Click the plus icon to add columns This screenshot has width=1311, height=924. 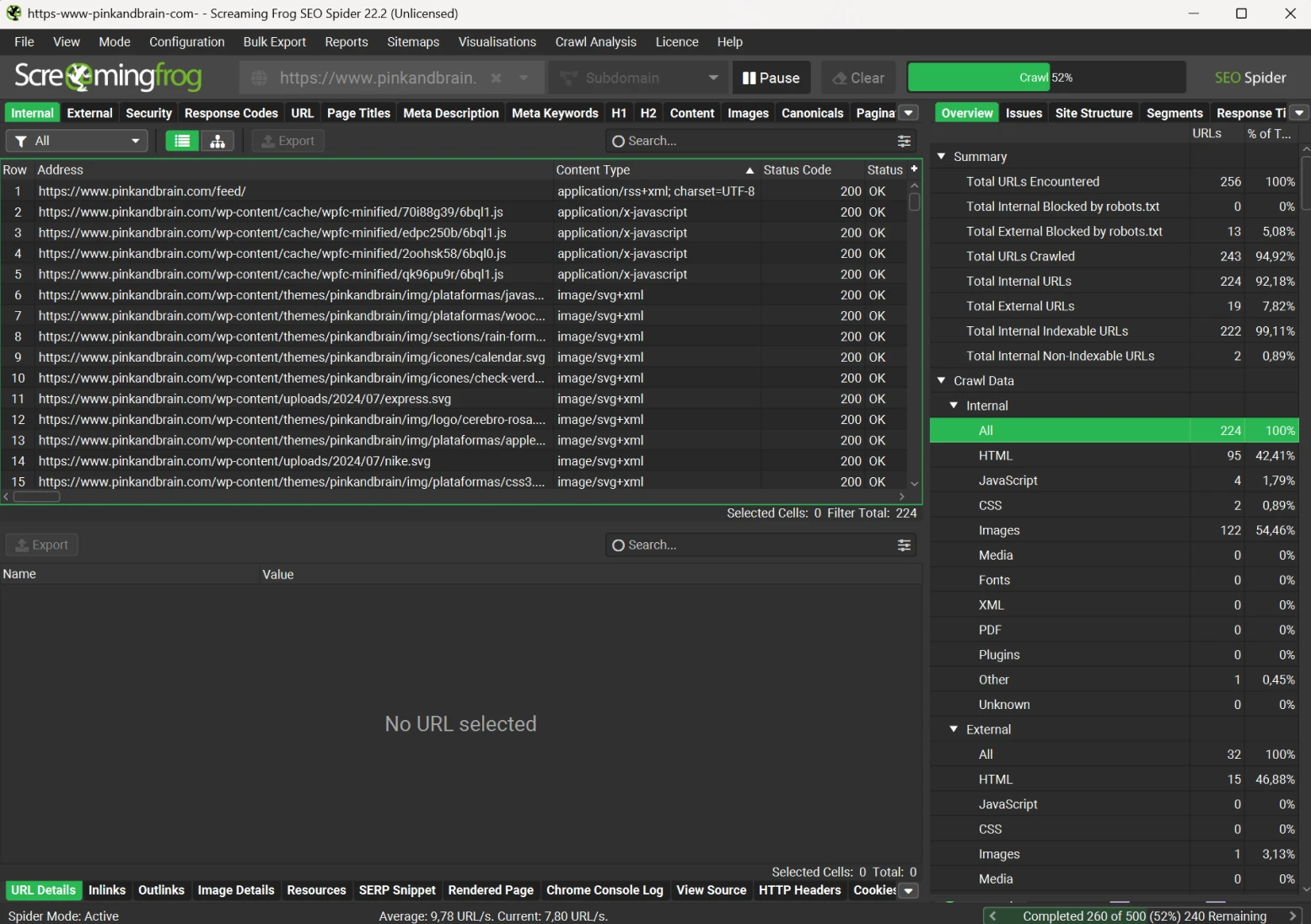914,169
